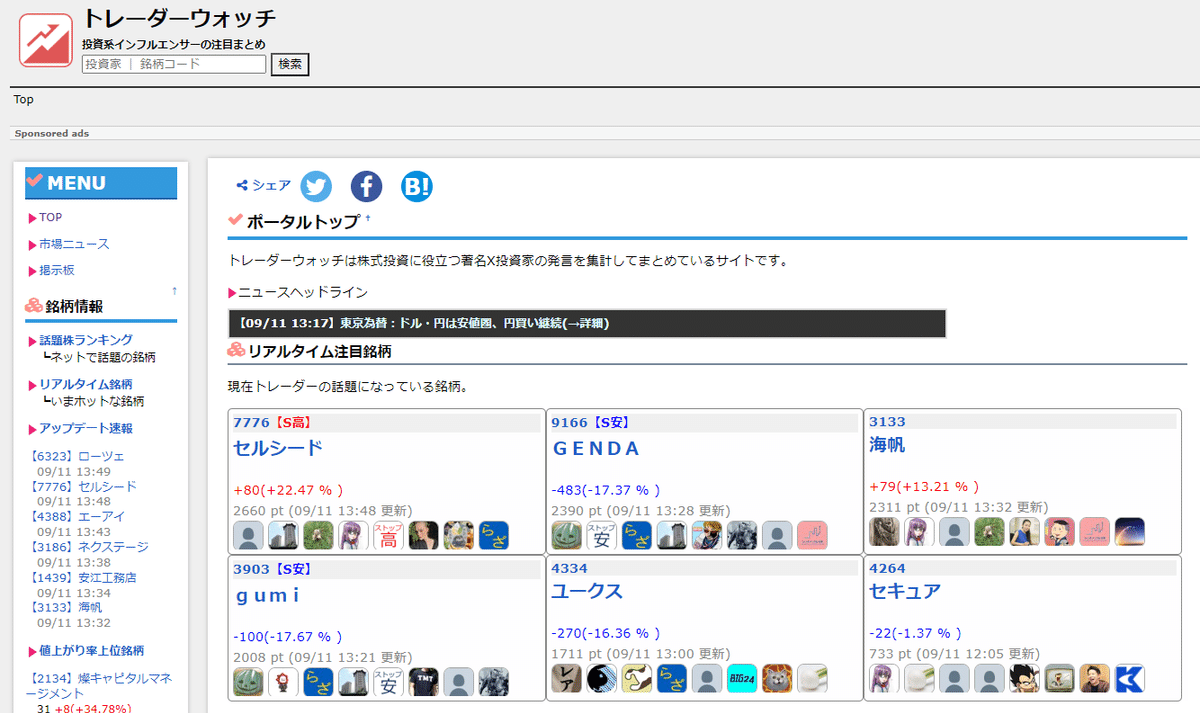Viewport: 1200px width, 713px height.
Task: Click the Top breadcrumb link
Action: point(22,99)
